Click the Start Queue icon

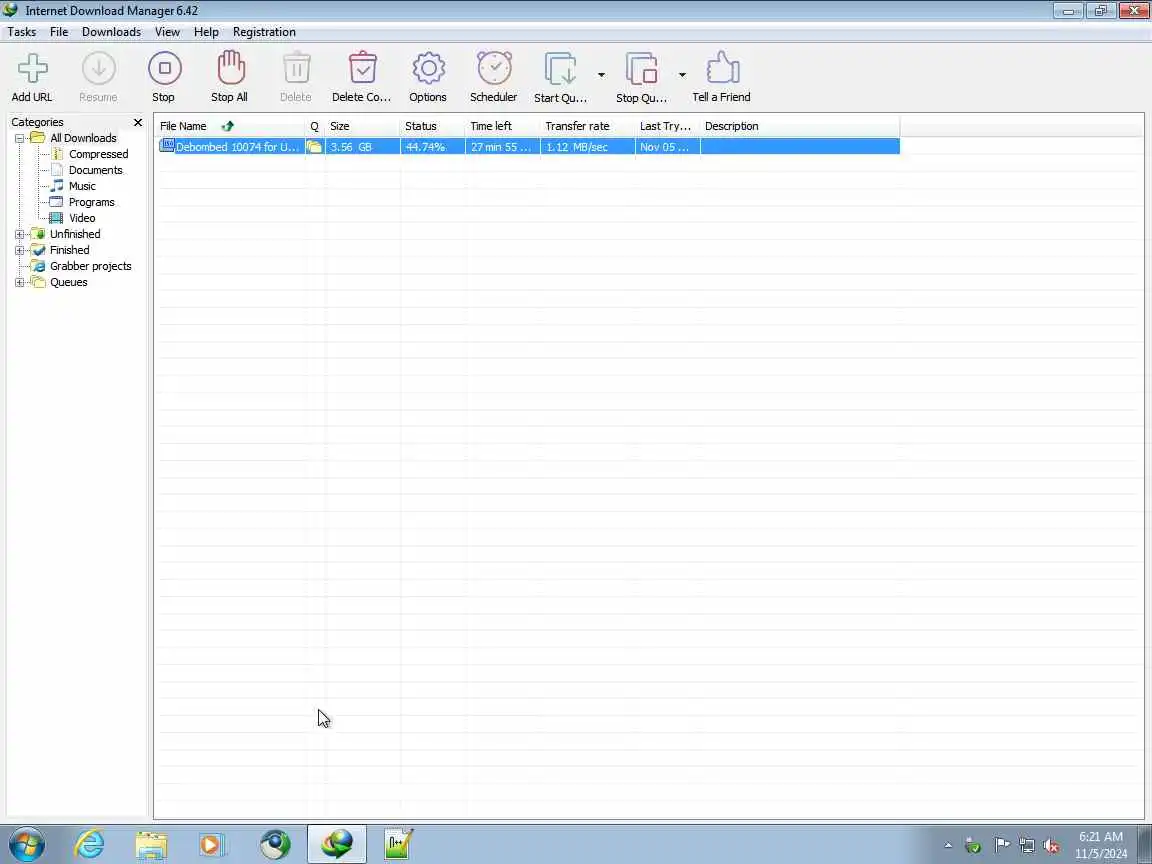(x=561, y=69)
